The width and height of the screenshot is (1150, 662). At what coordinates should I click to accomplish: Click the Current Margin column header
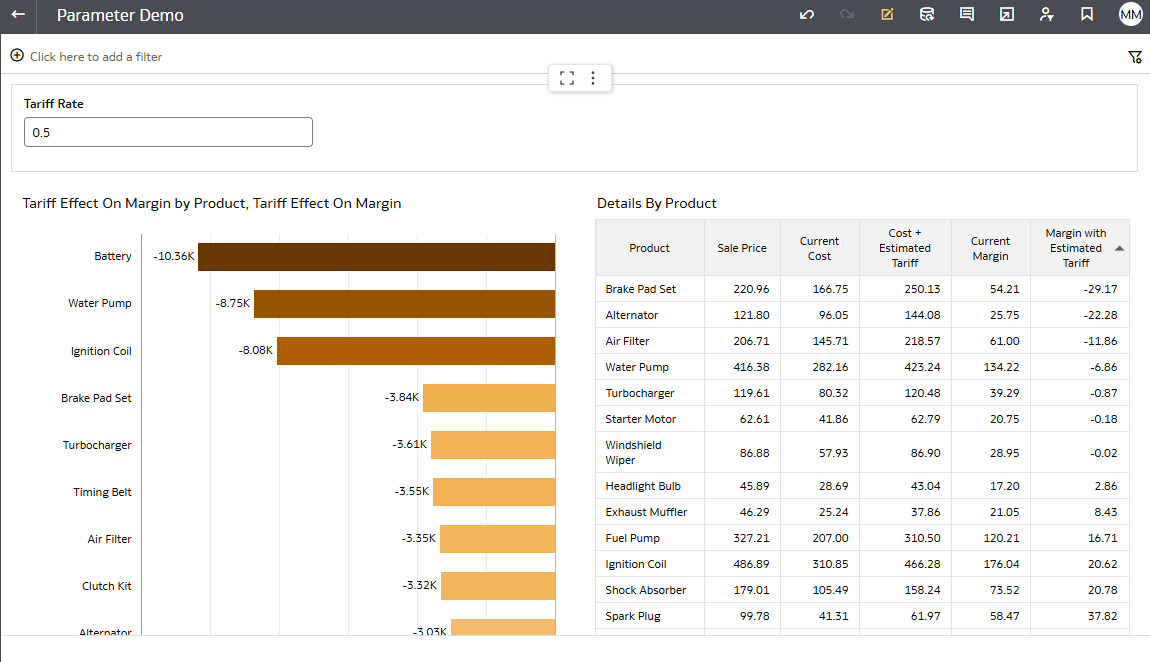pos(990,248)
